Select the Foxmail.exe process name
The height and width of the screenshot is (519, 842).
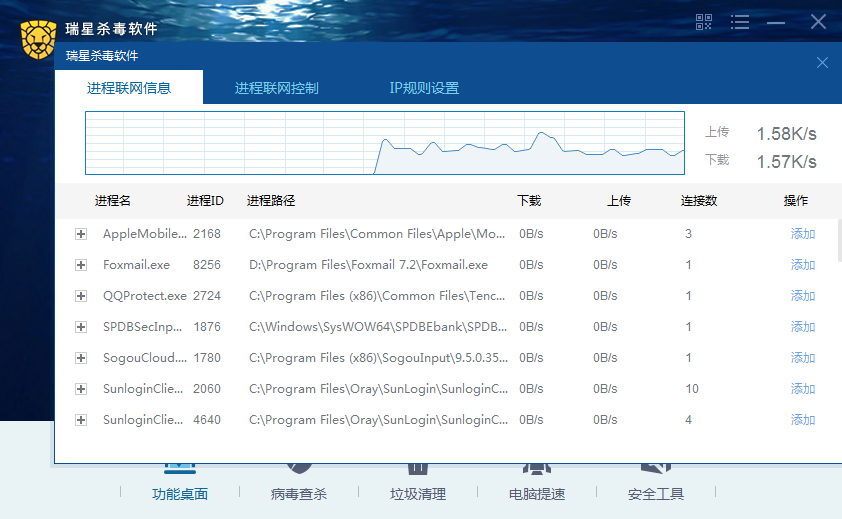(136, 265)
